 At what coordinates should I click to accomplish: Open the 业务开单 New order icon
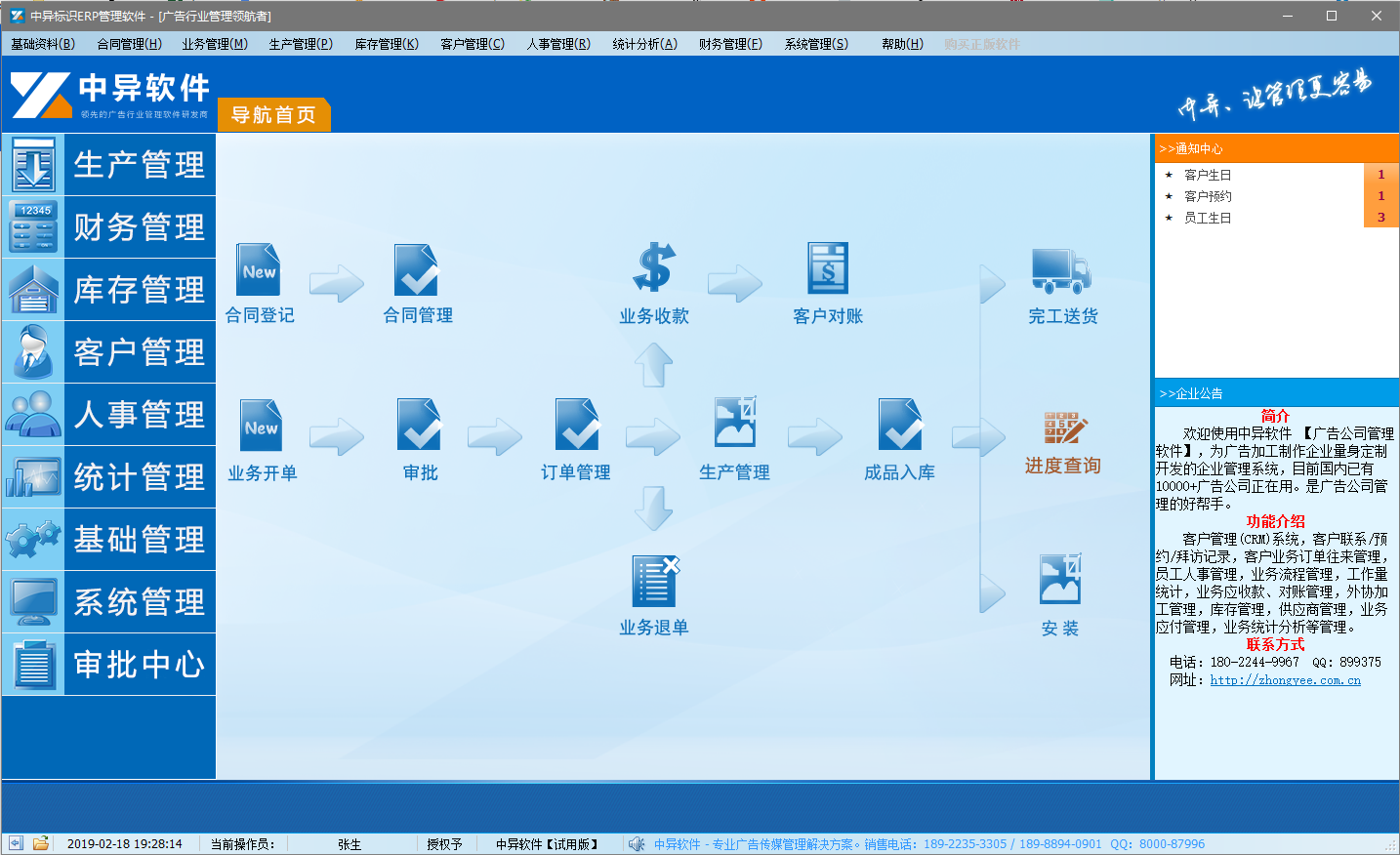(x=262, y=426)
